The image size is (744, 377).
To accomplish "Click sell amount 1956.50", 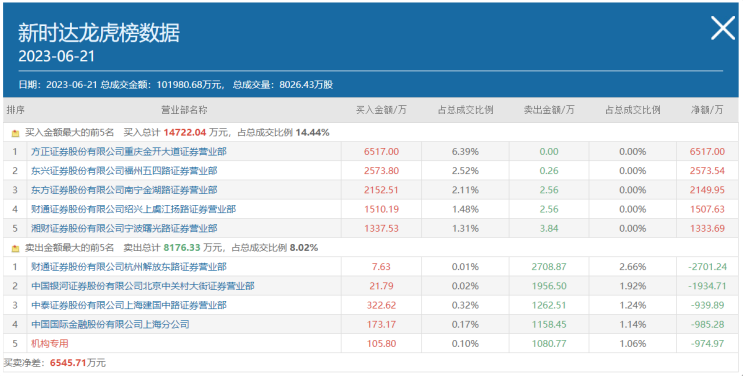I will (549, 286).
